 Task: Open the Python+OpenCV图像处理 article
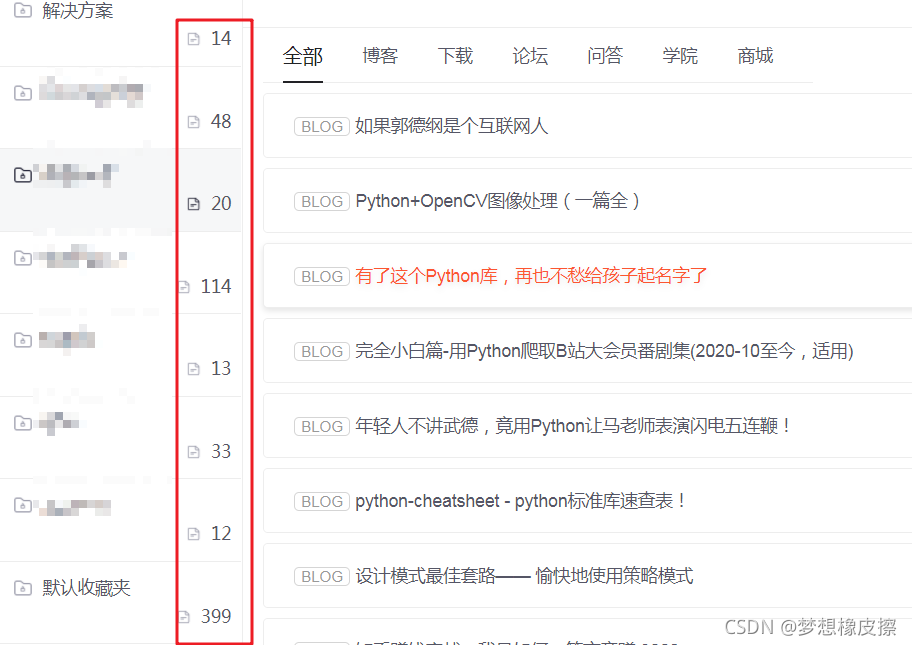coord(497,201)
